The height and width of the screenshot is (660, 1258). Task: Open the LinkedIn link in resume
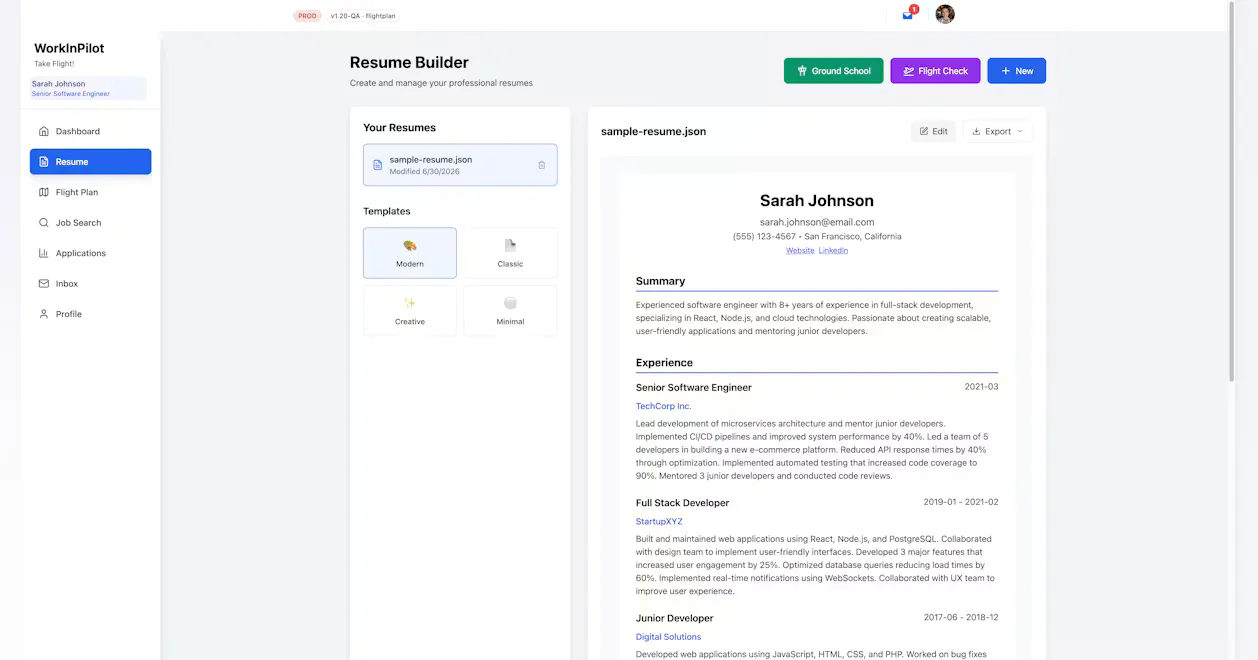(x=833, y=250)
